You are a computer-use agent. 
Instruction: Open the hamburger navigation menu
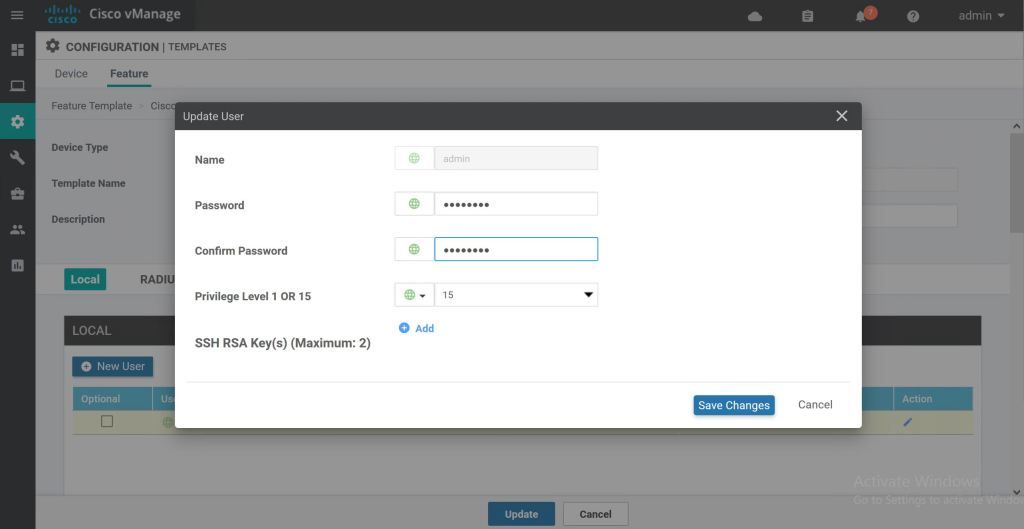click(17, 16)
